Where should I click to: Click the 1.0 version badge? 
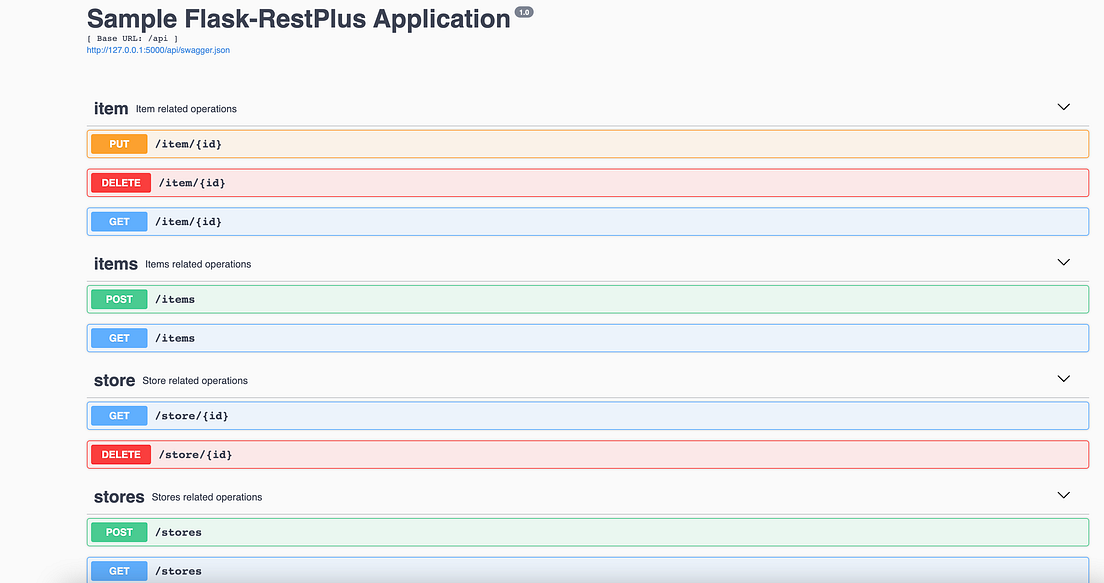coord(524,12)
